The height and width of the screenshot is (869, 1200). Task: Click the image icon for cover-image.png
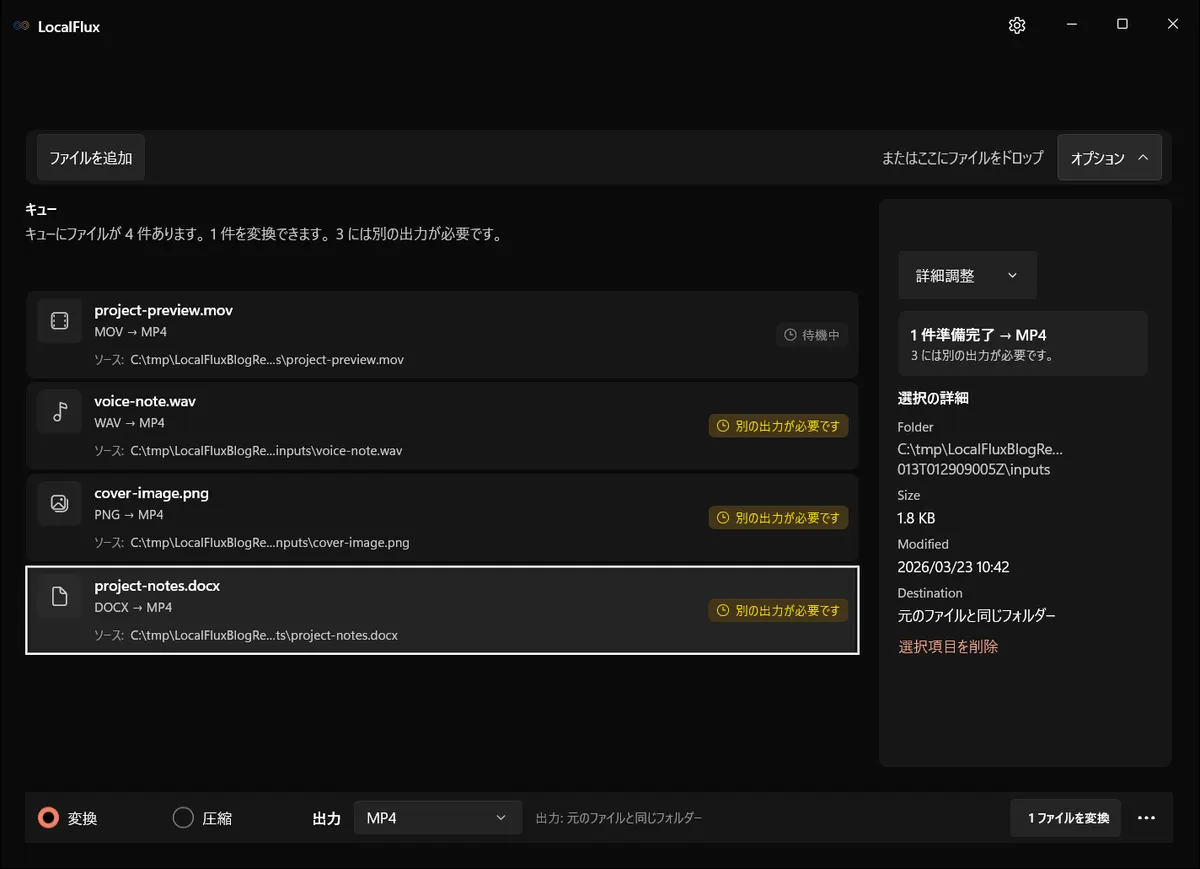coord(59,504)
